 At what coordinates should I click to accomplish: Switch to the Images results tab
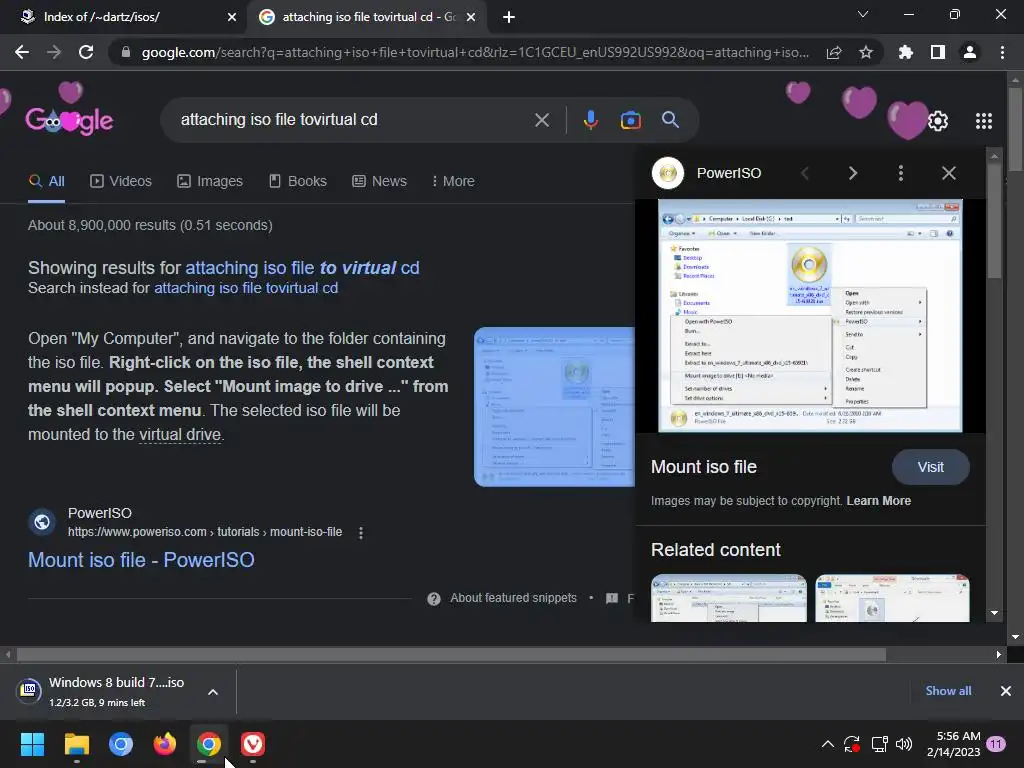pos(210,181)
